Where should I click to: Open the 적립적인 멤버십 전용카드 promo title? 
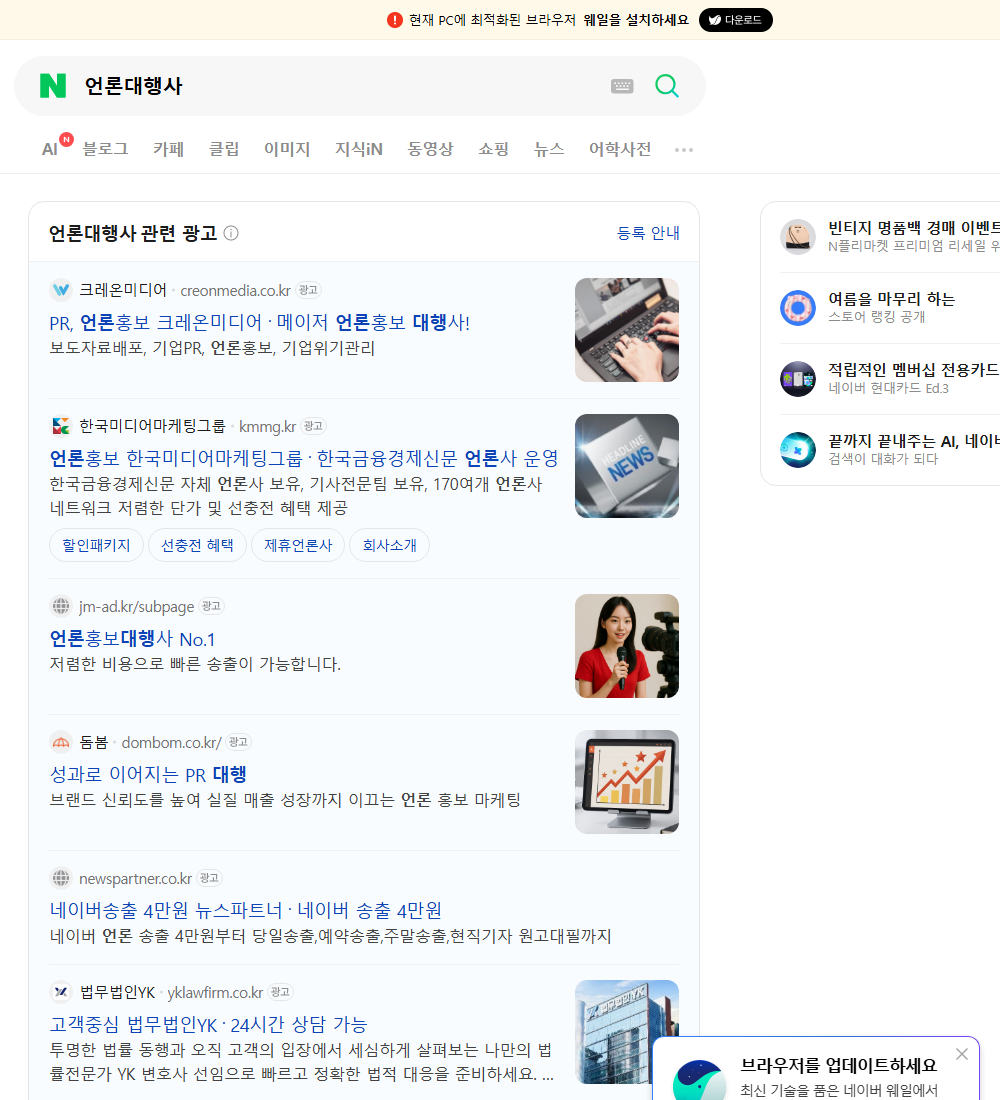914,370
